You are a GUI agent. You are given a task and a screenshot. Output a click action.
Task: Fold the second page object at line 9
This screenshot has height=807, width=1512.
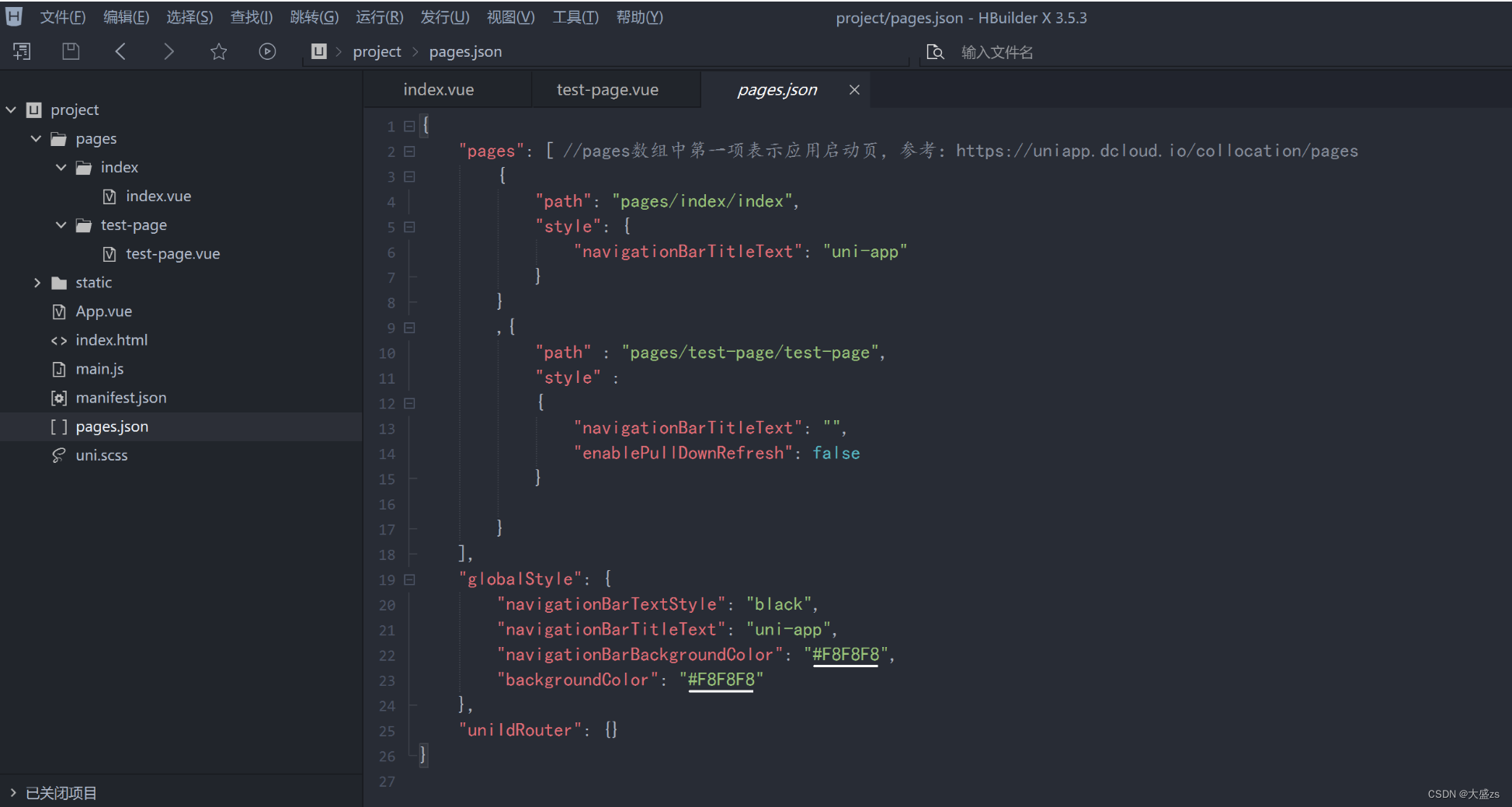(409, 328)
